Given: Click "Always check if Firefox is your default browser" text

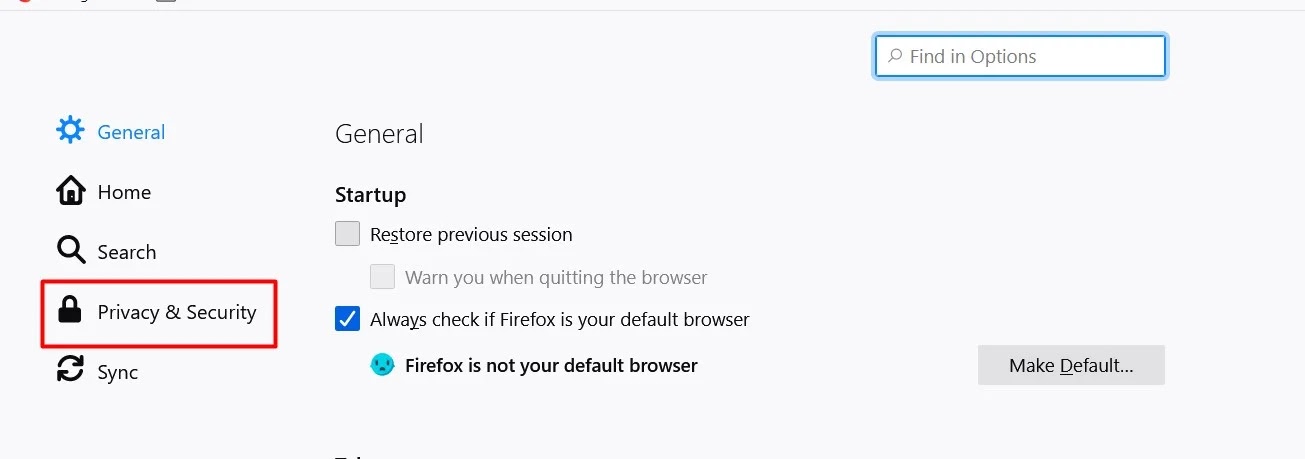Looking at the screenshot, I should (560, 320).
